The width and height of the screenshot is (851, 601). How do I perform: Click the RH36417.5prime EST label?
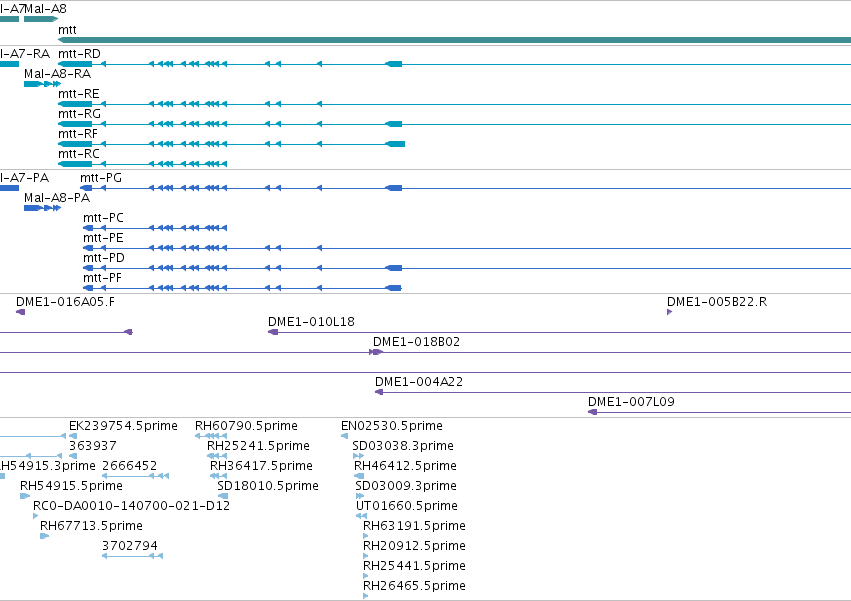pos(261,466)
